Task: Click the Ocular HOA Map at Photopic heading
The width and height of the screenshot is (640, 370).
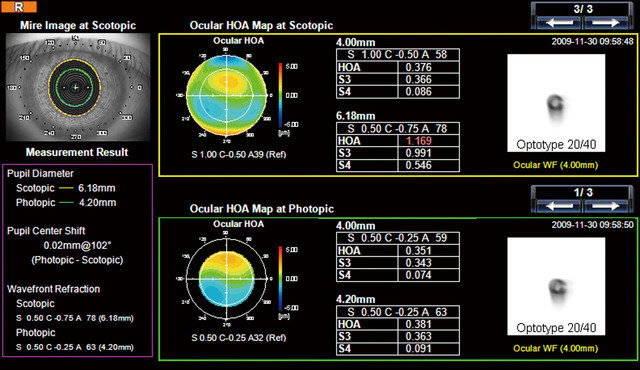Action: coord(262,209)
